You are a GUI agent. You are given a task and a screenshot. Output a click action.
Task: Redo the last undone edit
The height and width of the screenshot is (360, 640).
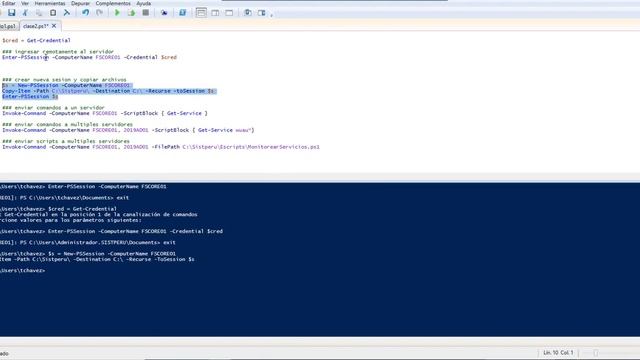[99, 13]
